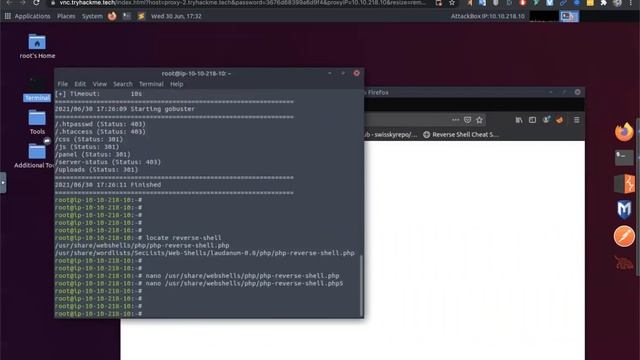This screenshot has width=640, height=360.
Task: Reload the browser page with the refresh icon
Action: click(x=36, y=3)
